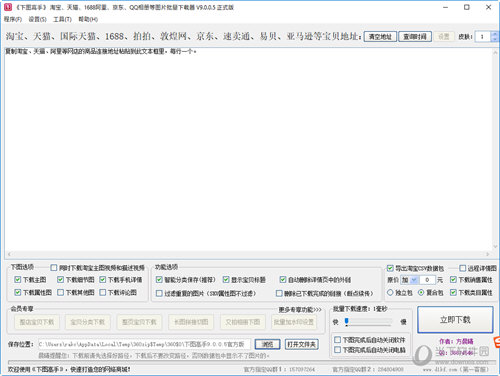Click the button right of 清空地址
The width and height of the screenshot is (500, 376).
(415, 36)
